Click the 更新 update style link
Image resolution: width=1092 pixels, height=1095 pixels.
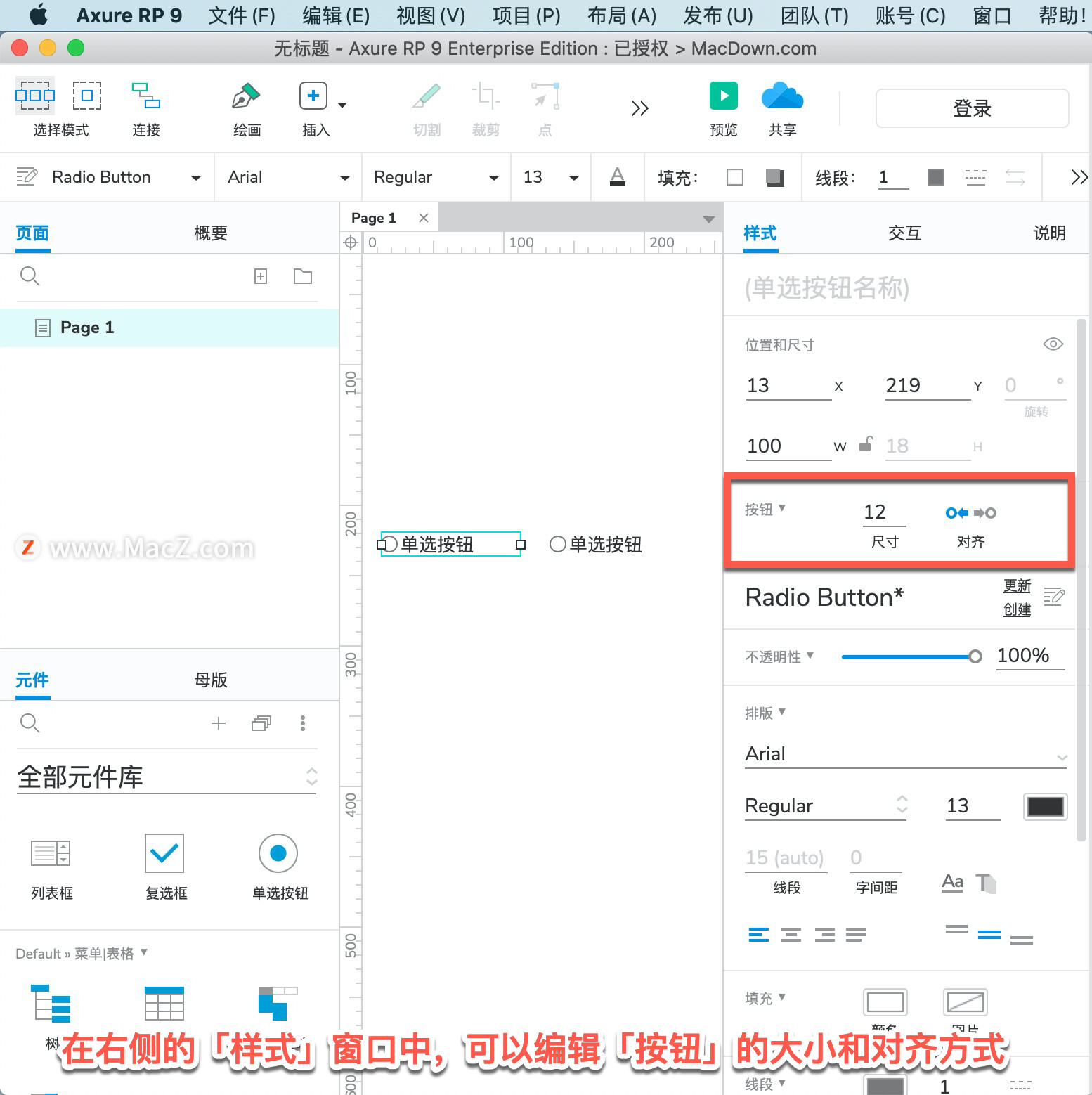coord(1017,586)
